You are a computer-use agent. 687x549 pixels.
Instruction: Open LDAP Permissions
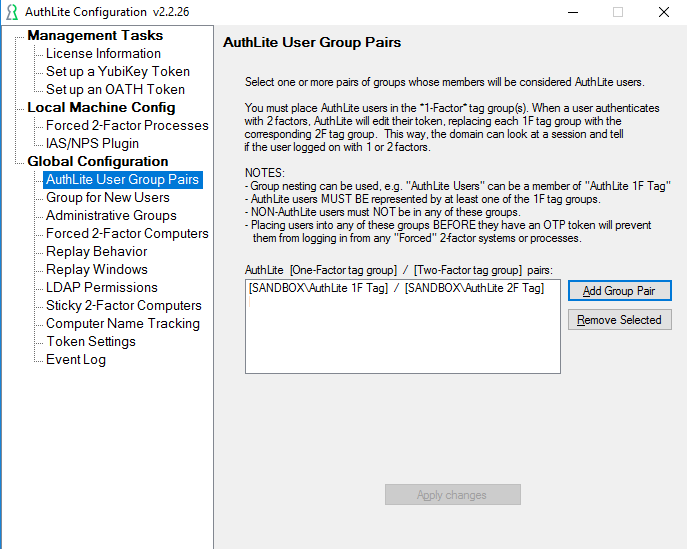tap(102, 287)
